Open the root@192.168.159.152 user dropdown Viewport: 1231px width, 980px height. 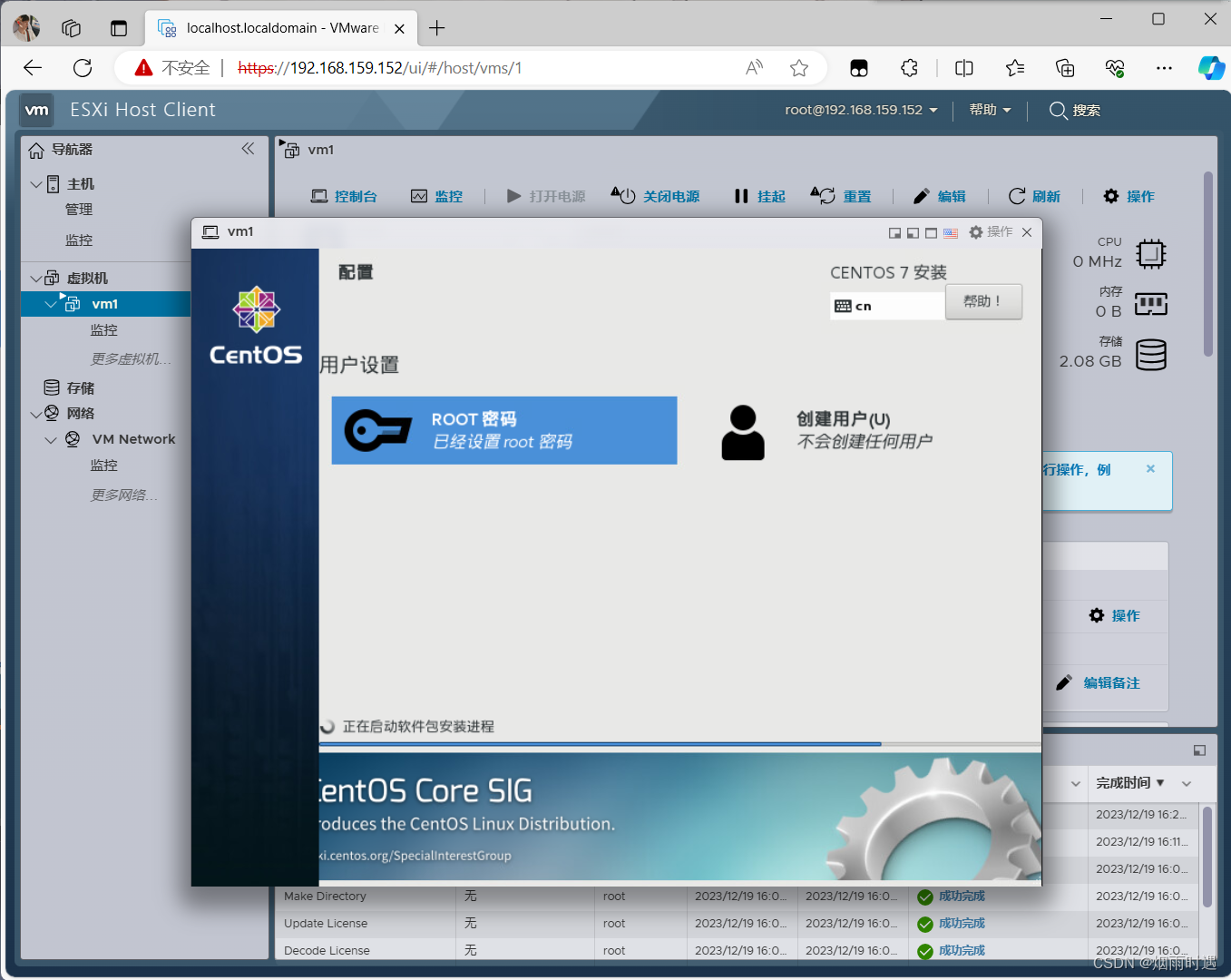[861, 110]
